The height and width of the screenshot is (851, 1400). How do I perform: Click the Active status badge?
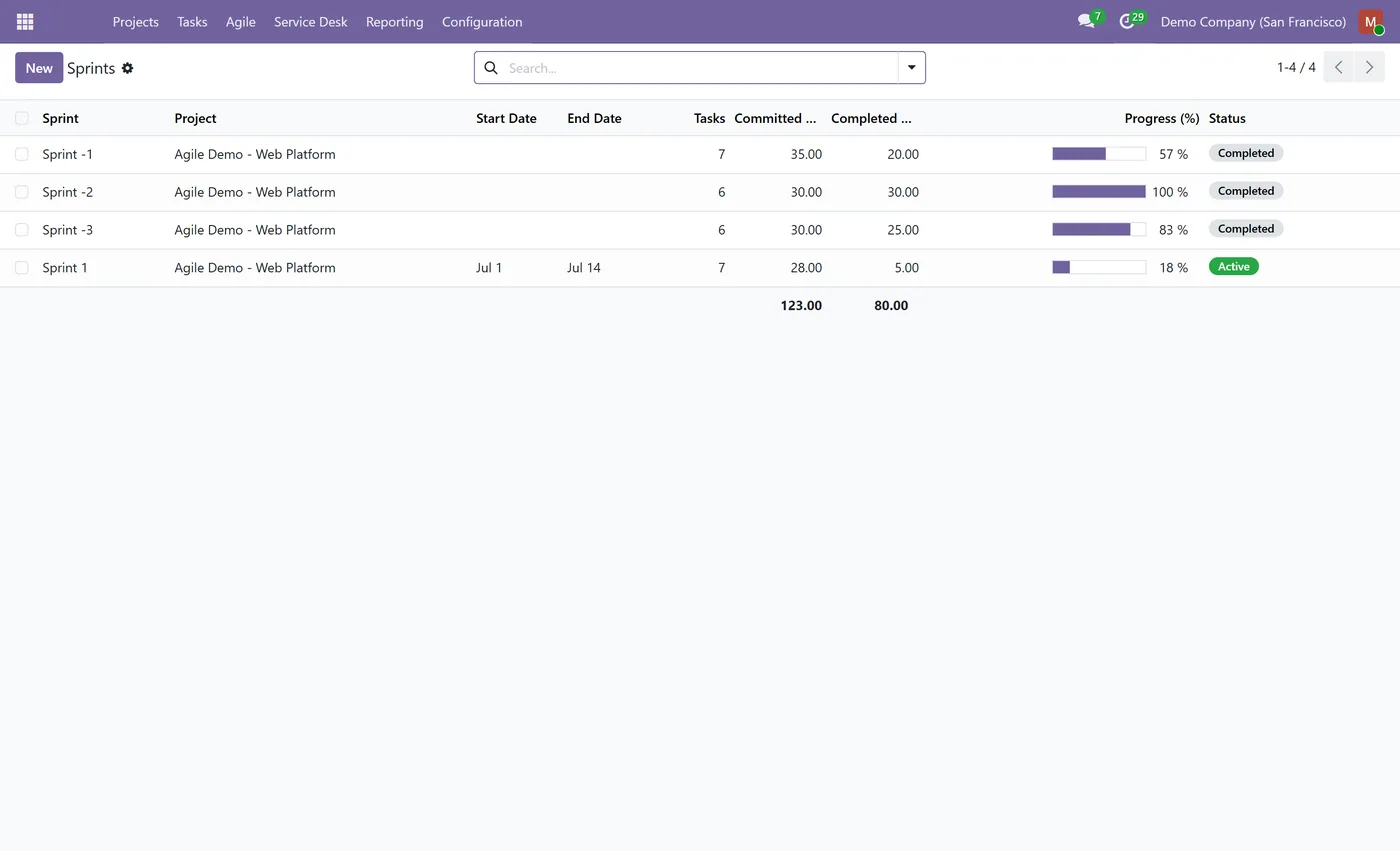coord(1233,267)
